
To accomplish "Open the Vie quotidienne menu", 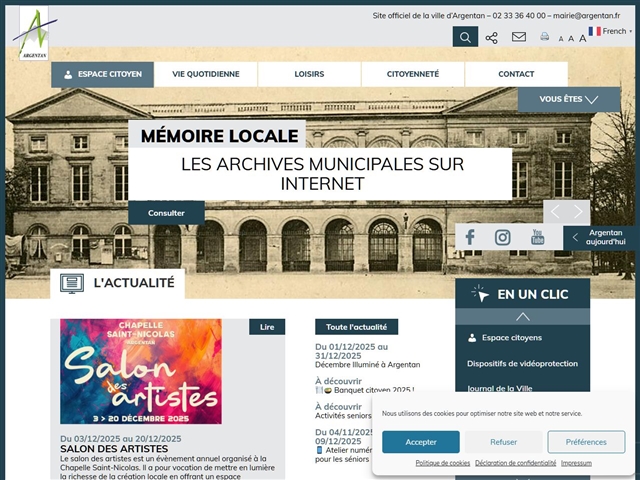I will pos(205,74).
